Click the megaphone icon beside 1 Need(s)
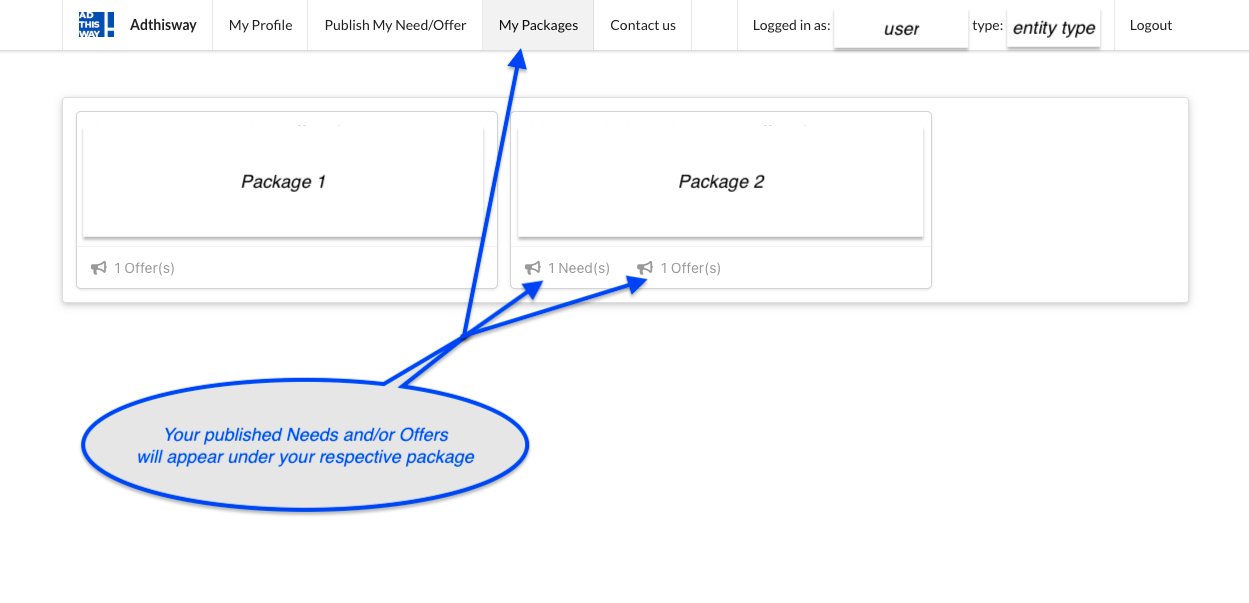 coord(533,268)
